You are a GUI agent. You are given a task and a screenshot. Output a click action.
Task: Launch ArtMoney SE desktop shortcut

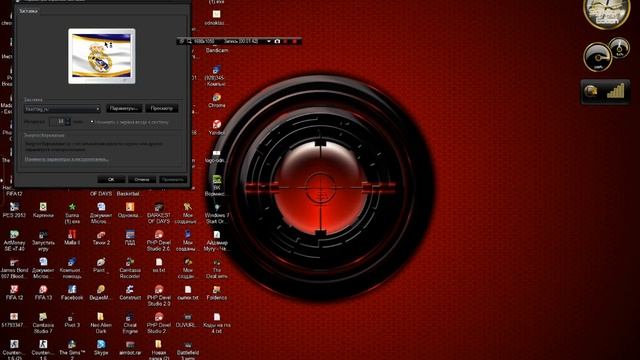pos(14,240)
